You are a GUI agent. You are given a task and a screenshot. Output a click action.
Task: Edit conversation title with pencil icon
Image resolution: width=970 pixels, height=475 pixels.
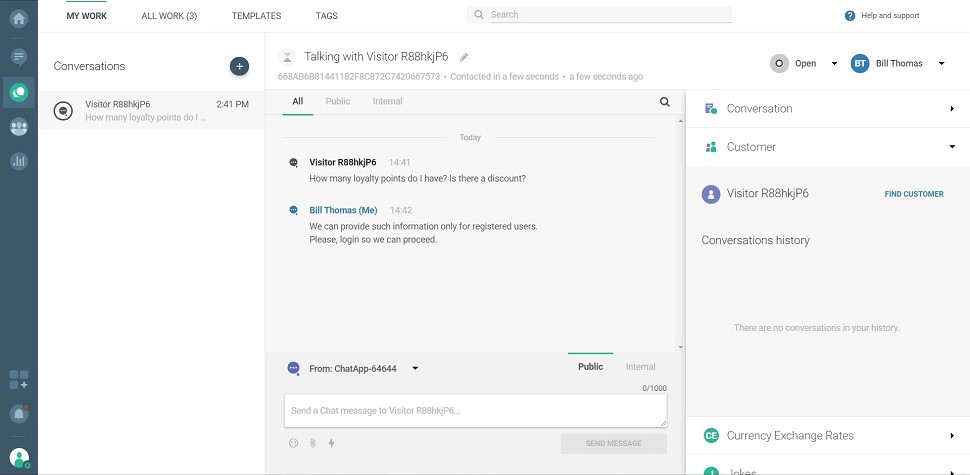pos(464,57)
